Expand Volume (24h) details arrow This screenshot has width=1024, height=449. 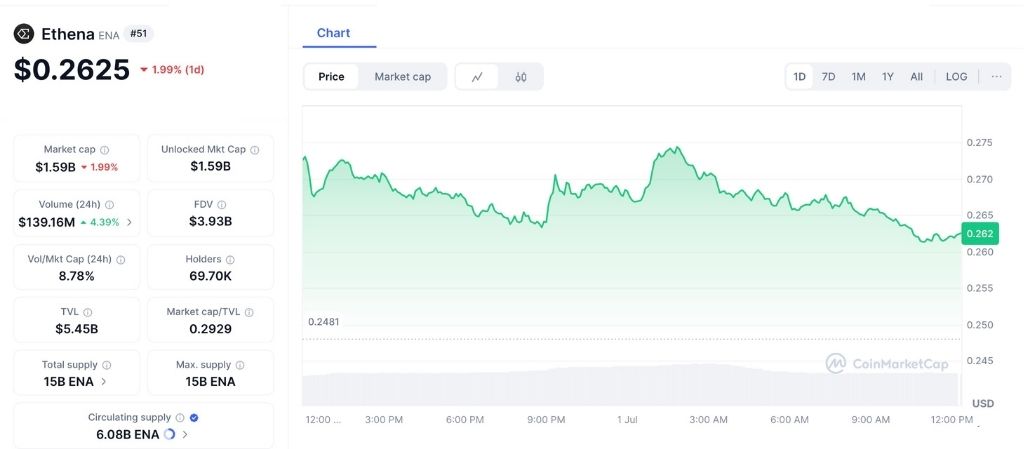129,222
